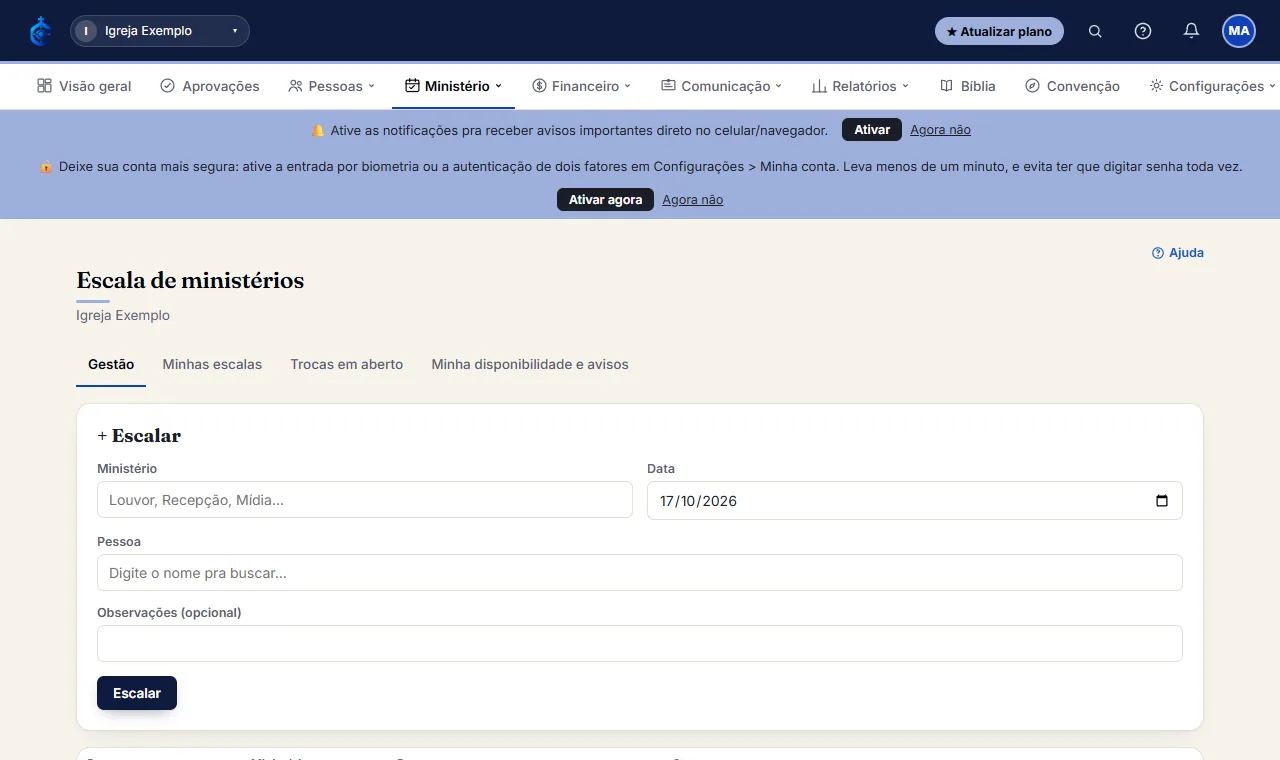Switch to Trocas em aberto tab
Screen dimensions: 1280x760
tap(347, 365)
